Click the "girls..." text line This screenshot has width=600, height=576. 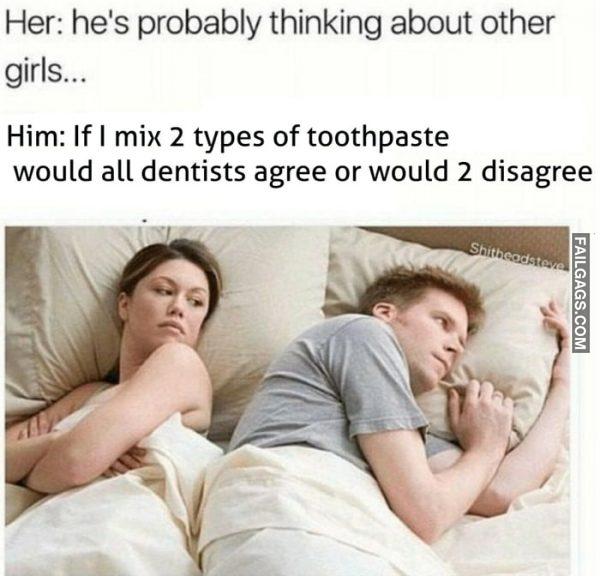coord(46,72)
